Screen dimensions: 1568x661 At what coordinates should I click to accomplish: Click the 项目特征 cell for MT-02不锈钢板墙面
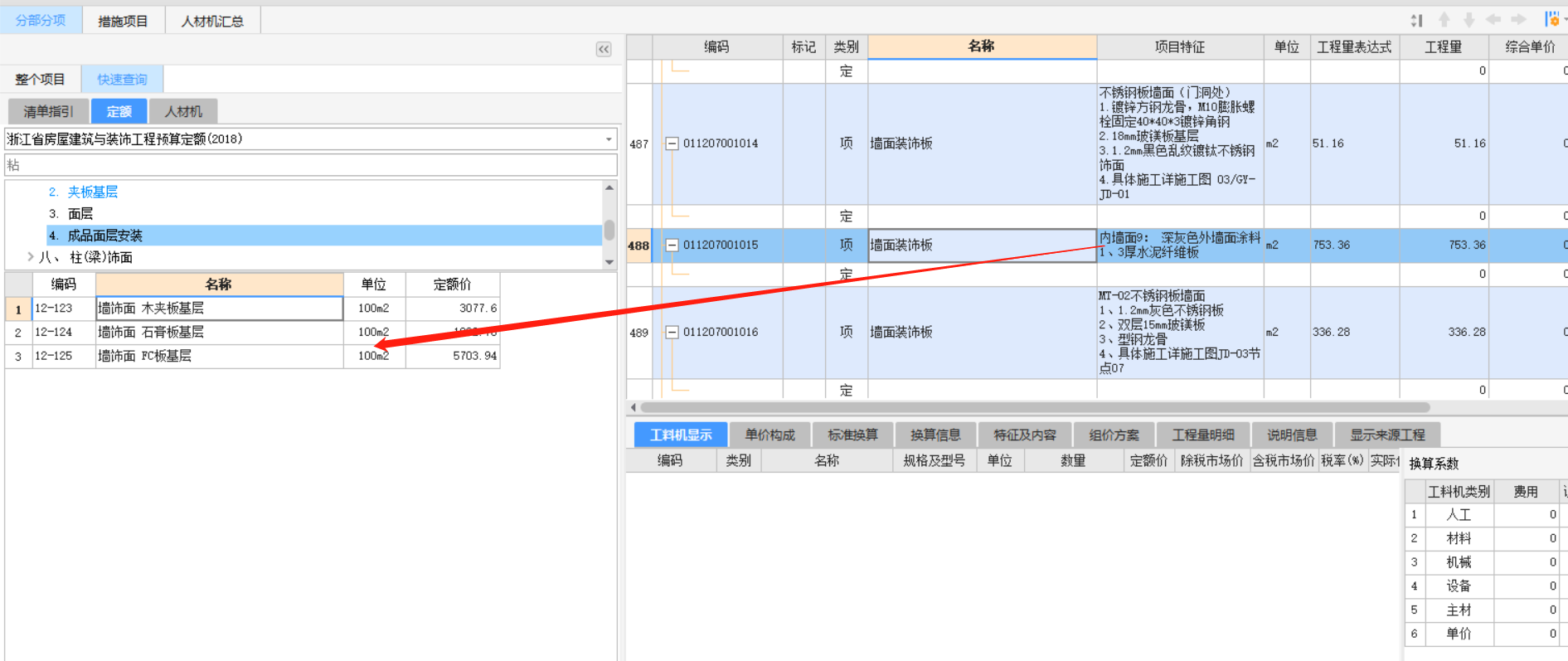click(1180, 333)
